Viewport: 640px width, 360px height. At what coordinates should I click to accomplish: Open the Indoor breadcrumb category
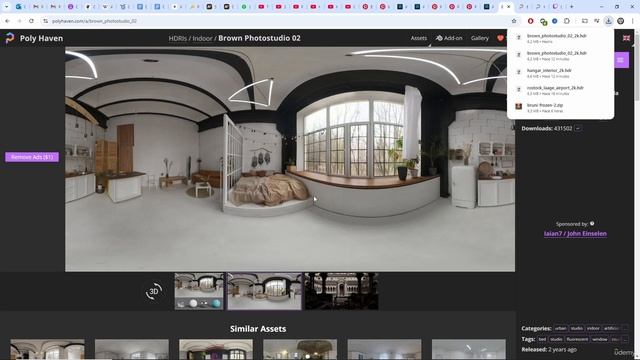click(x=202, y=38)
